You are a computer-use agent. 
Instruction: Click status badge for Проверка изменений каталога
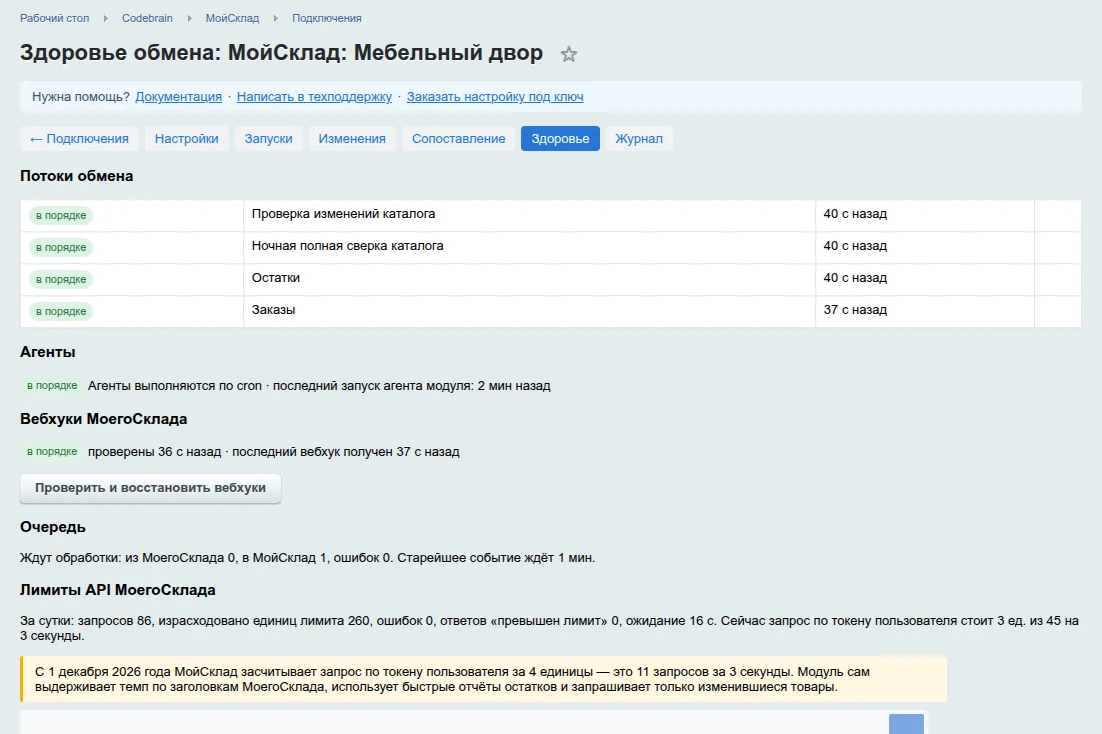coord(61,215)
